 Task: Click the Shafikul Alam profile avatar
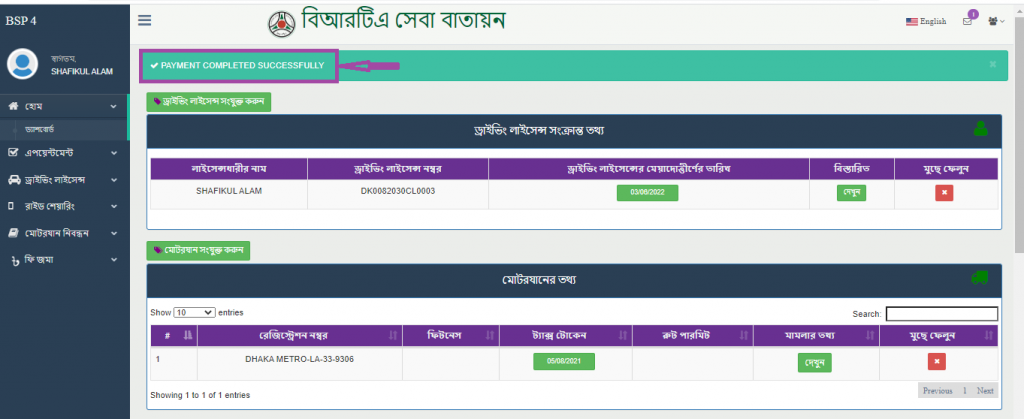click(22, 64)
